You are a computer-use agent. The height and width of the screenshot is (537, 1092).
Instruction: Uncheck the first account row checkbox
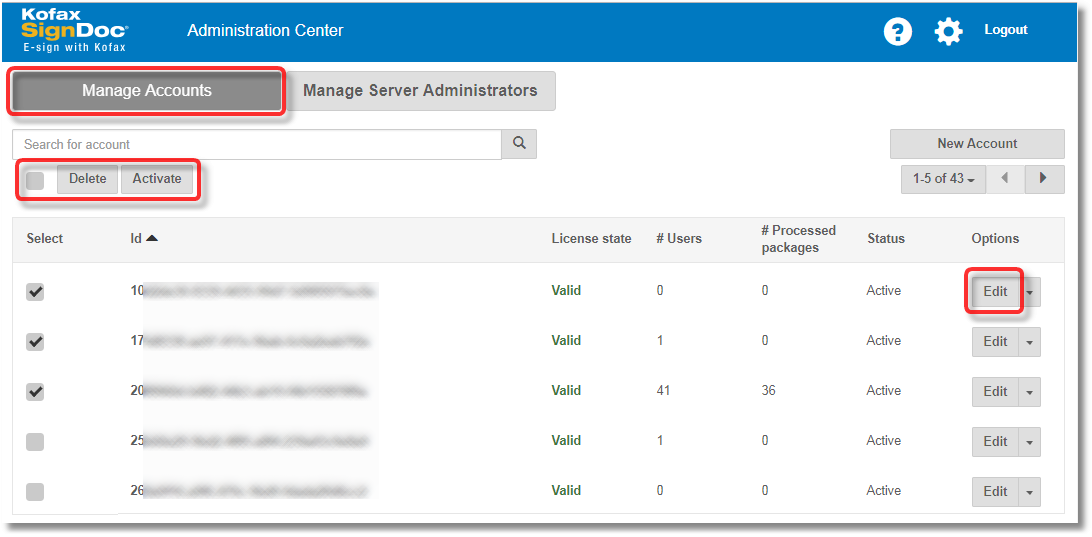(35, 292)
